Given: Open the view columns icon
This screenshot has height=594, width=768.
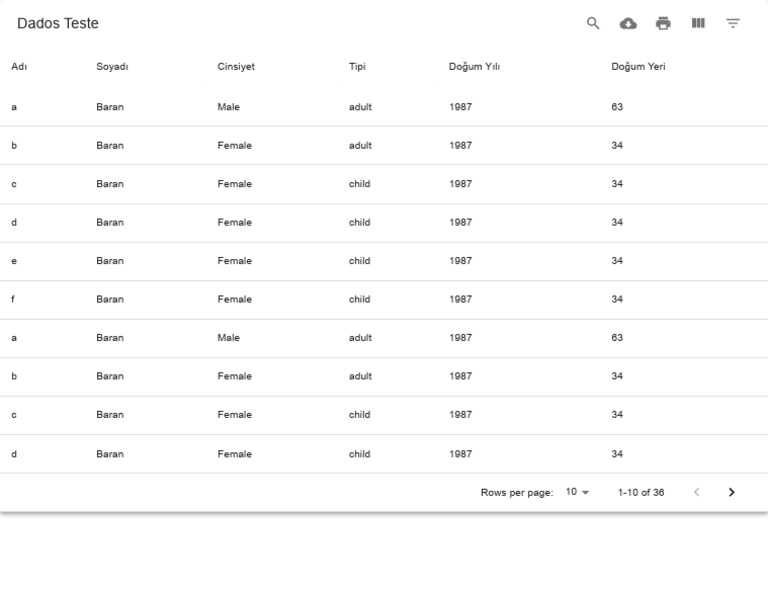Looking at the screenshot, I should pos(698,23).
